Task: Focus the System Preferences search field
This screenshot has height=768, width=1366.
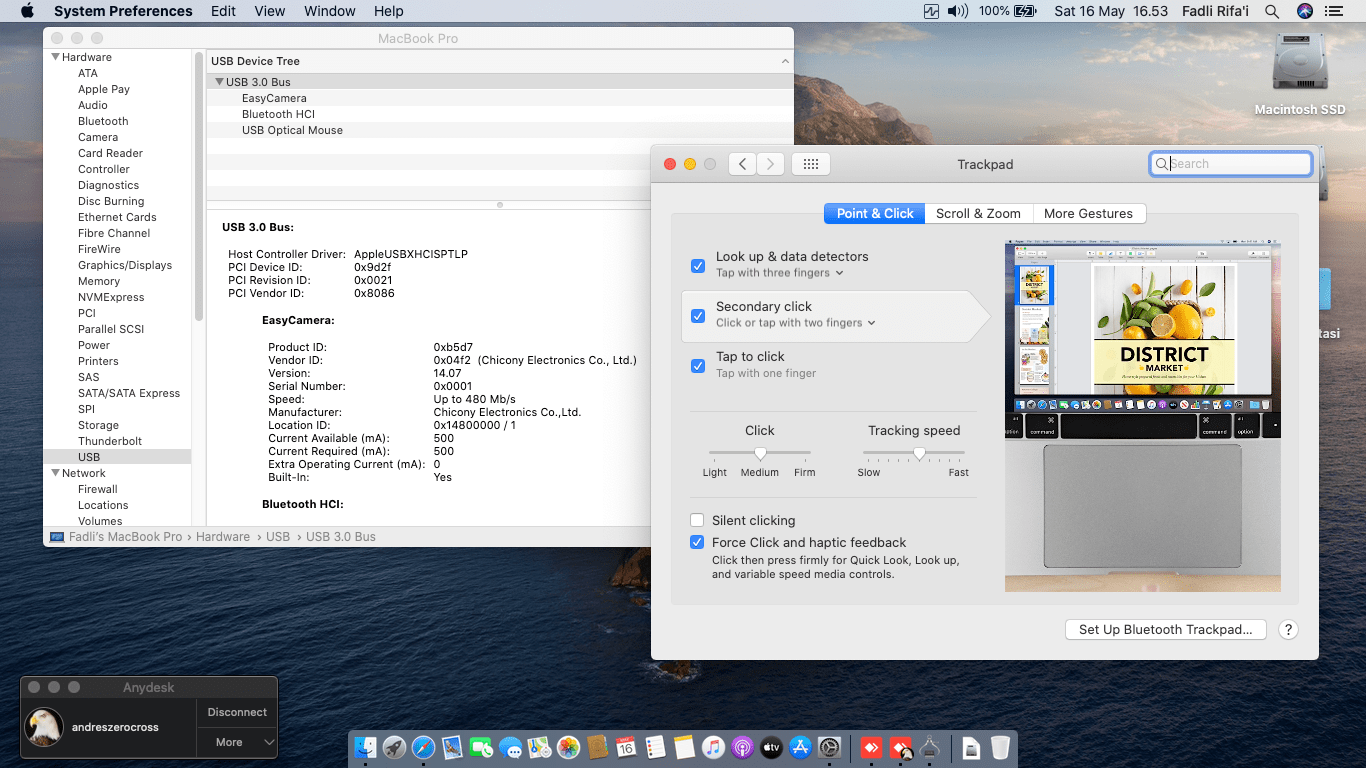Action: (1230, 164)
